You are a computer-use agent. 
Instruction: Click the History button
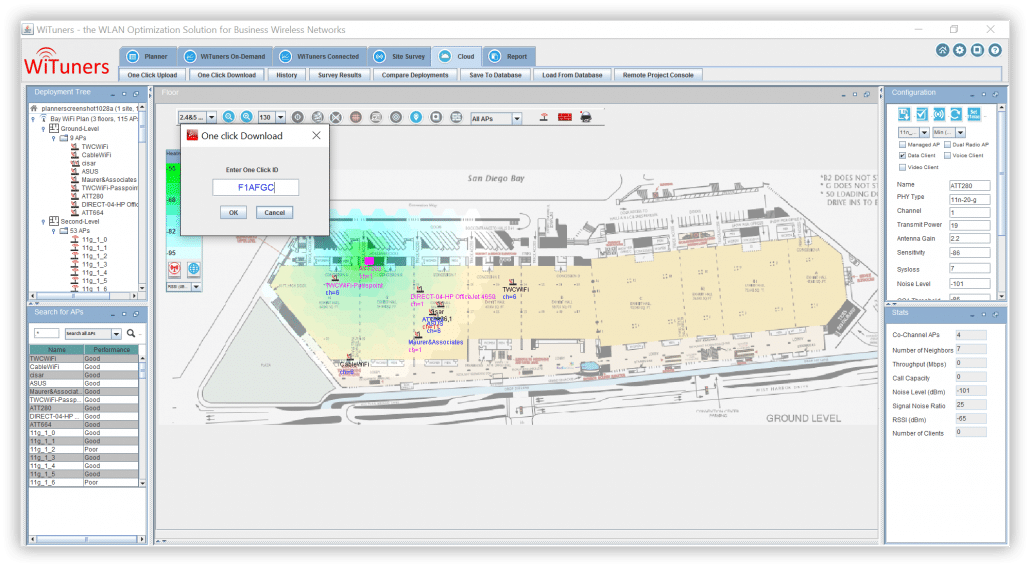(286, 75)
